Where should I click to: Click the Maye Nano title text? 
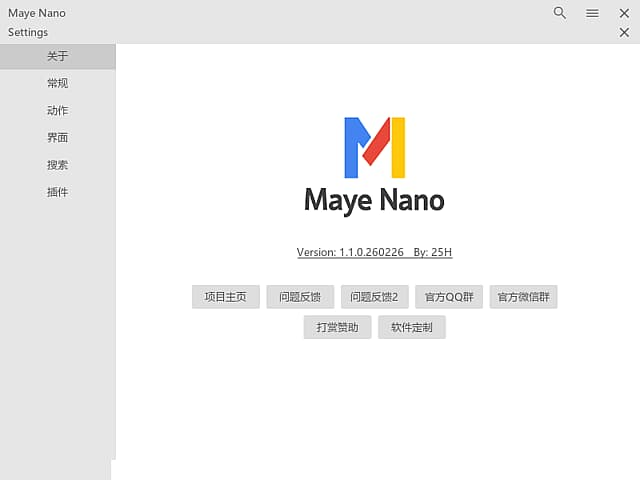[x=374, y=200]
